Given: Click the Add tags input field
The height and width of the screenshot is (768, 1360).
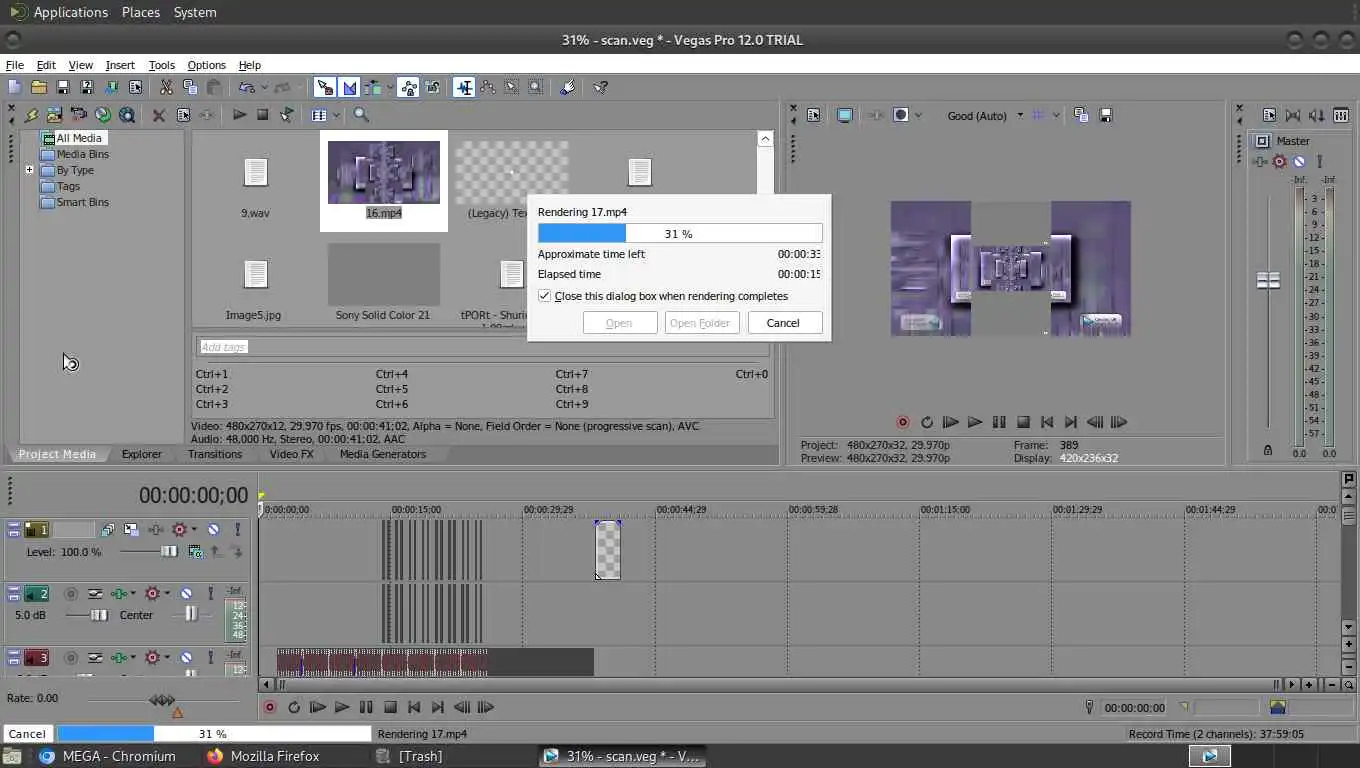Looking at the screenshot, I should pyautogui.click(x=482, y=347).
